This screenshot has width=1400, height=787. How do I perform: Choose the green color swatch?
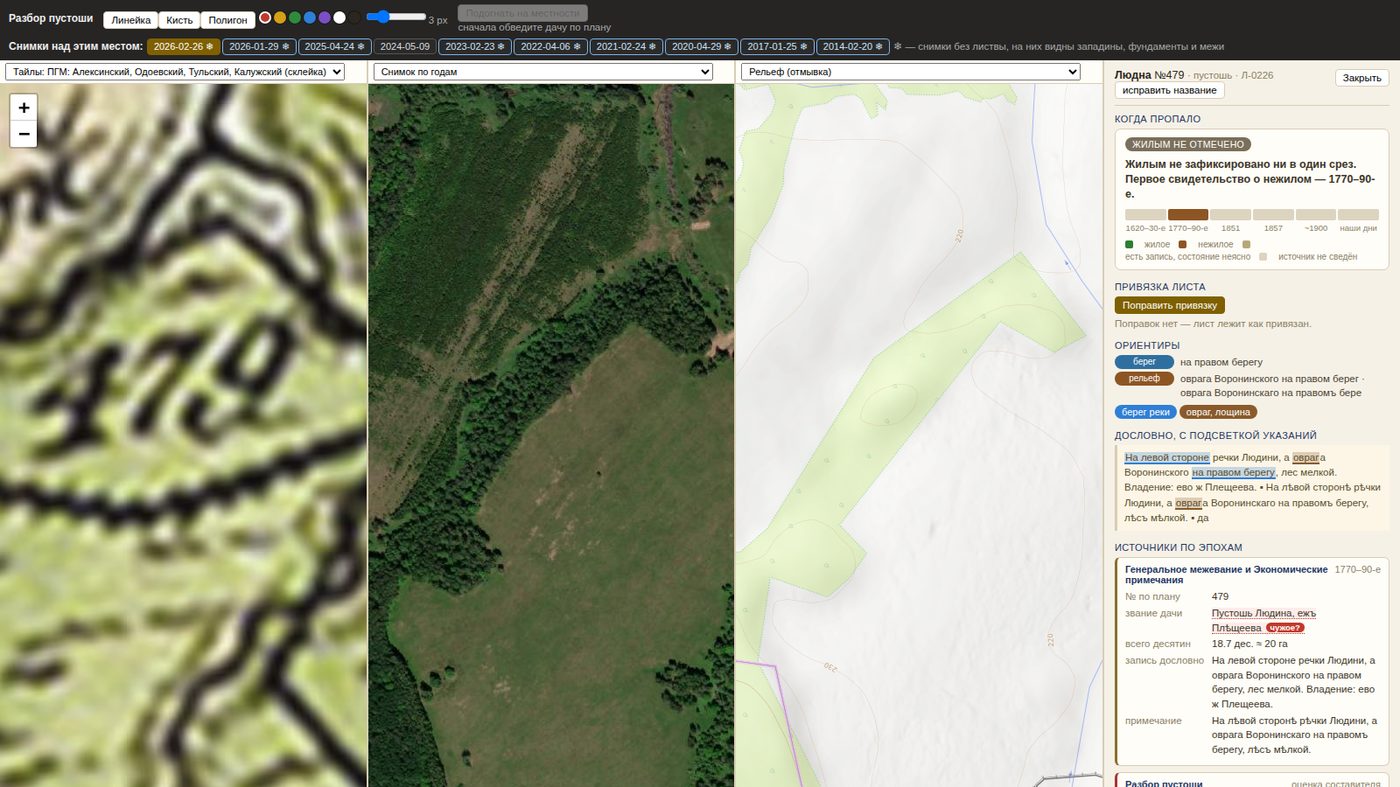pyautogui.click(x=295, y=17)
